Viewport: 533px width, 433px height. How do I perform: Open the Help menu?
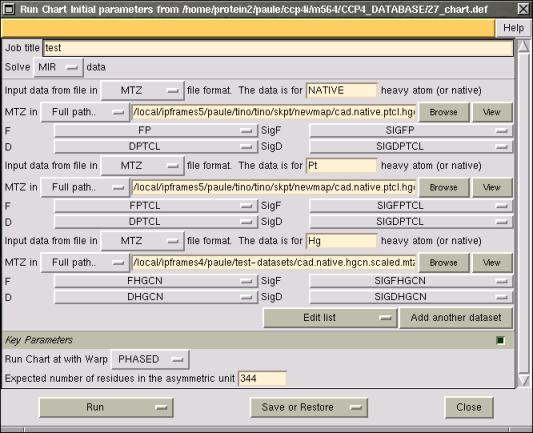coord(513,28)
